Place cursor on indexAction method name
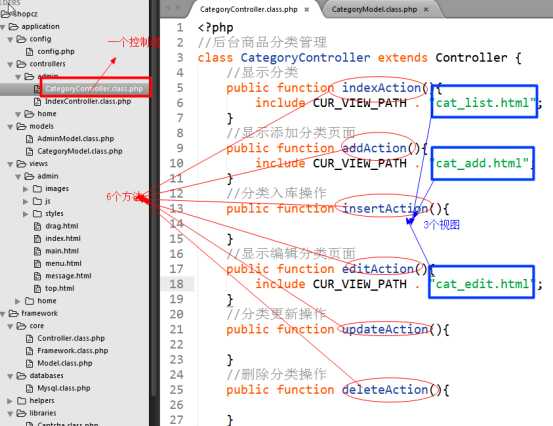 [x=382, y=87]
